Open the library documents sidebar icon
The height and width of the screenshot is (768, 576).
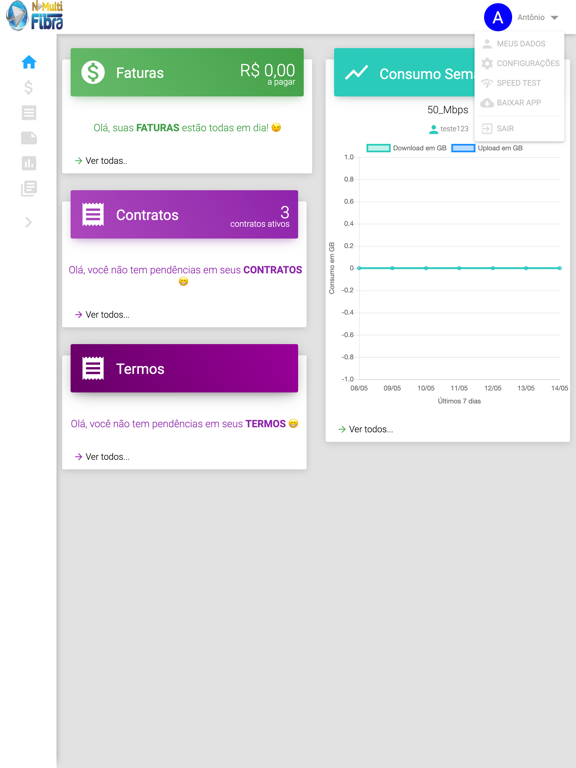pyautogui.click(x=29, y=188)
